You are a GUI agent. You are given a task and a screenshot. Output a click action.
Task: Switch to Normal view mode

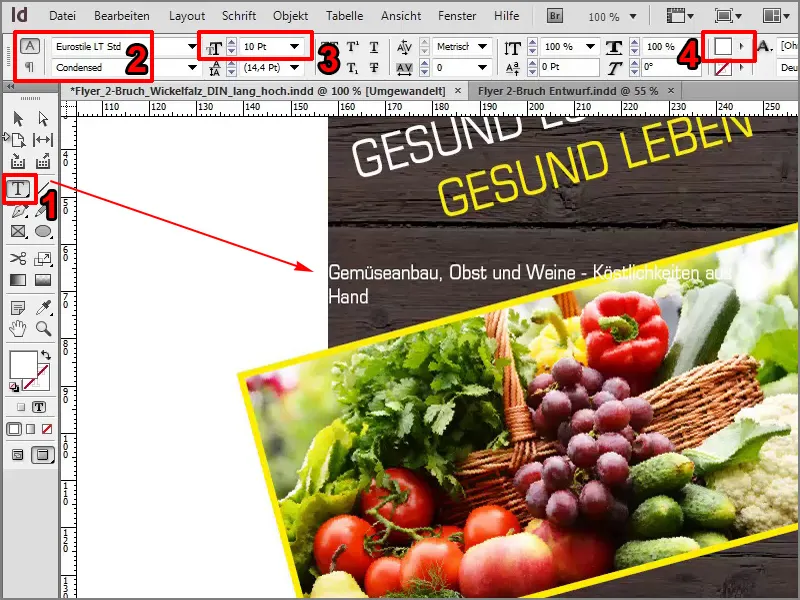17,455
